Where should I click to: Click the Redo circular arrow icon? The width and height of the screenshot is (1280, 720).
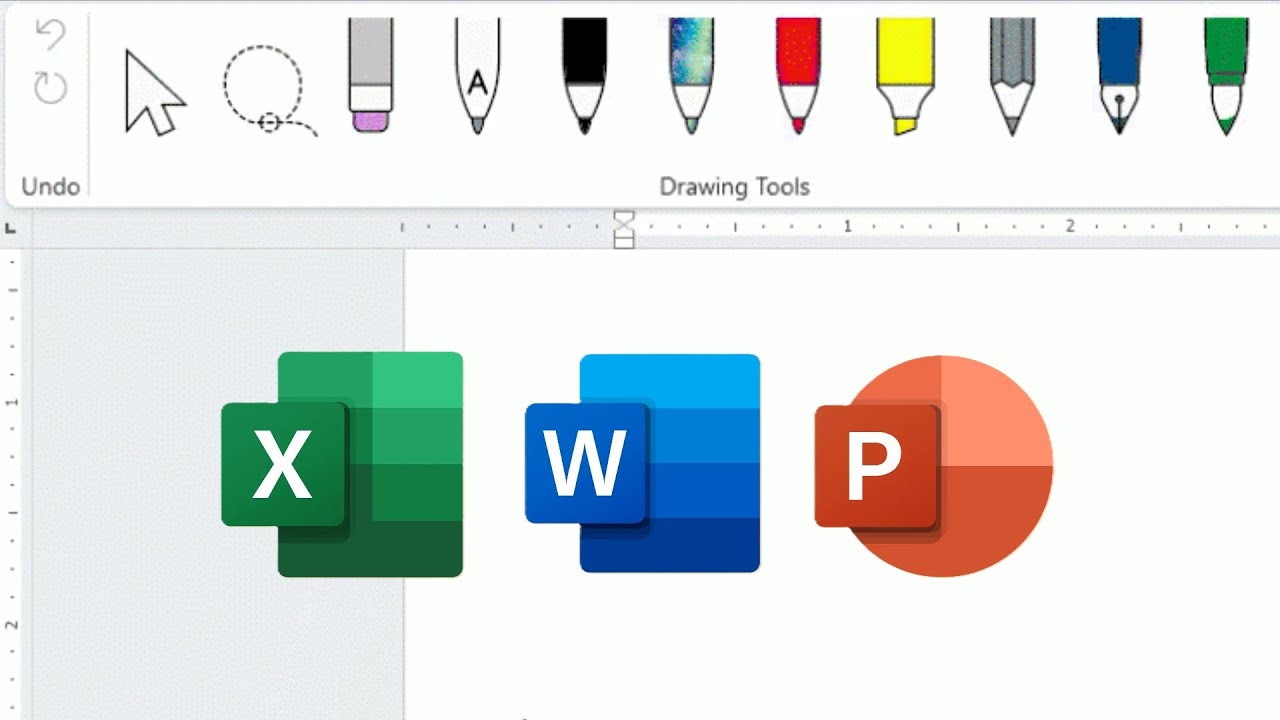[x=50, y=88]
